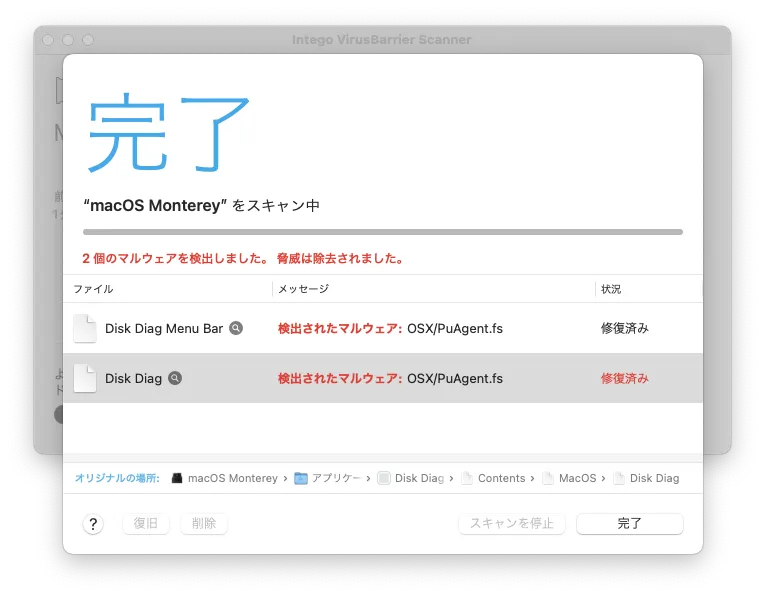Click the Contents document icon in path
Image resolution: width=765 pixels, height=596 pixels.
coord(467,478)
